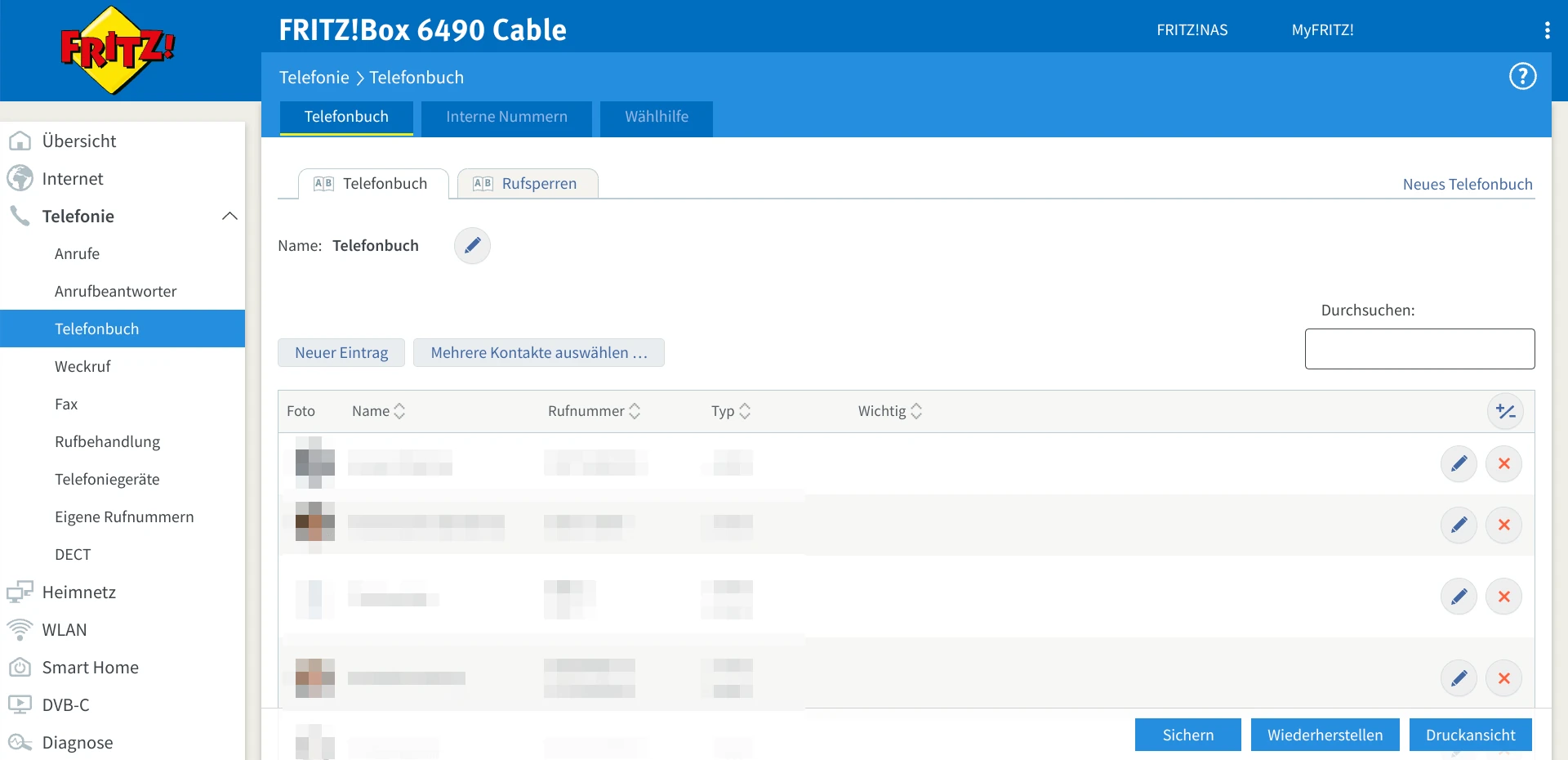Screen dimensions: 1568x760
Task: Sort contacts by Wichtig column
Action: (889, 411)
